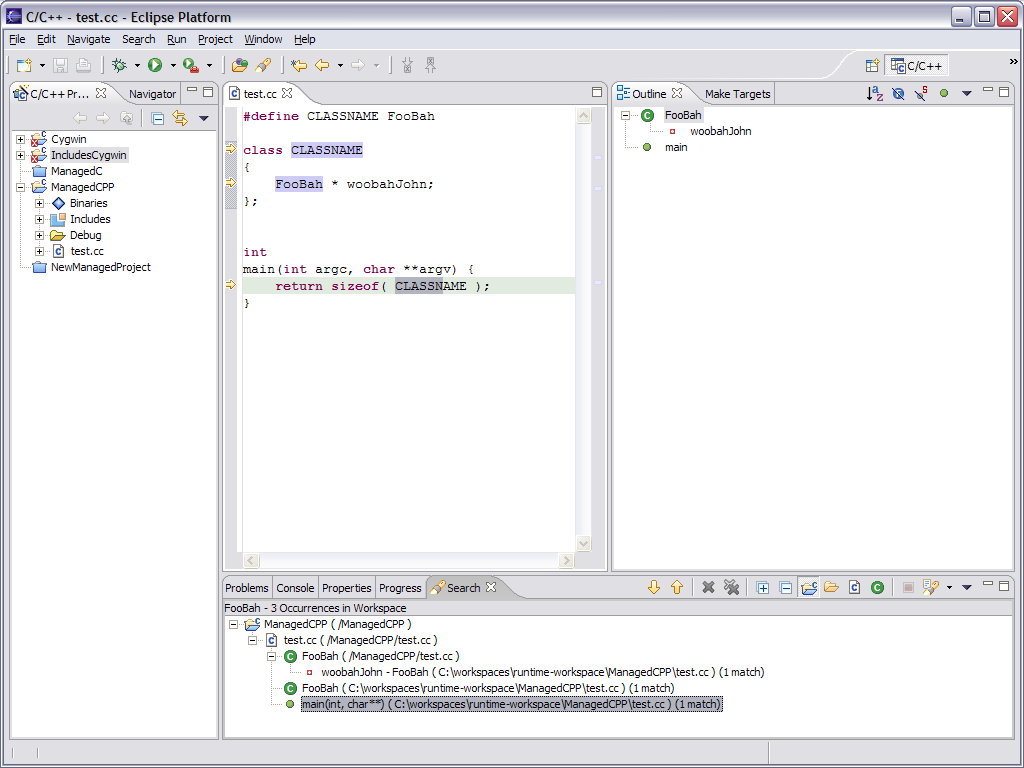Close the test.cc editor tab

[x=287, y=94]
